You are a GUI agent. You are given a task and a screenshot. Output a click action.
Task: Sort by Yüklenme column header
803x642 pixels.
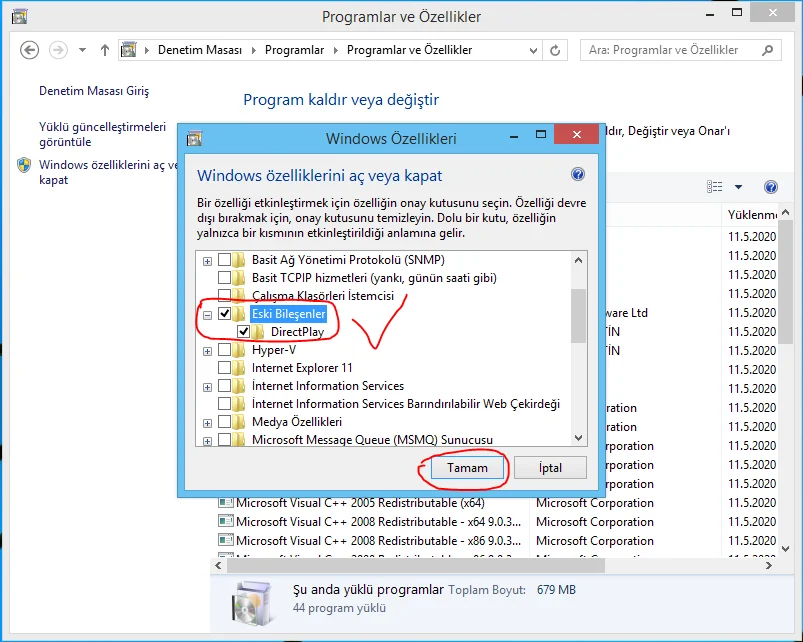752,215
